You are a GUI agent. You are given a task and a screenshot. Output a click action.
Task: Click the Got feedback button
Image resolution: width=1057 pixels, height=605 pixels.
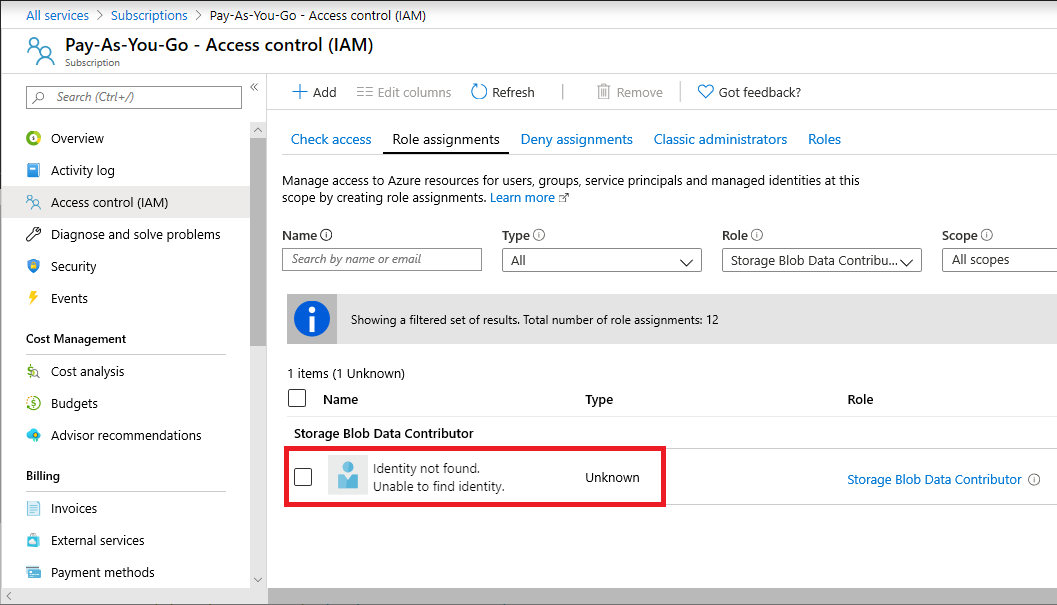click(x=749, y=91)
